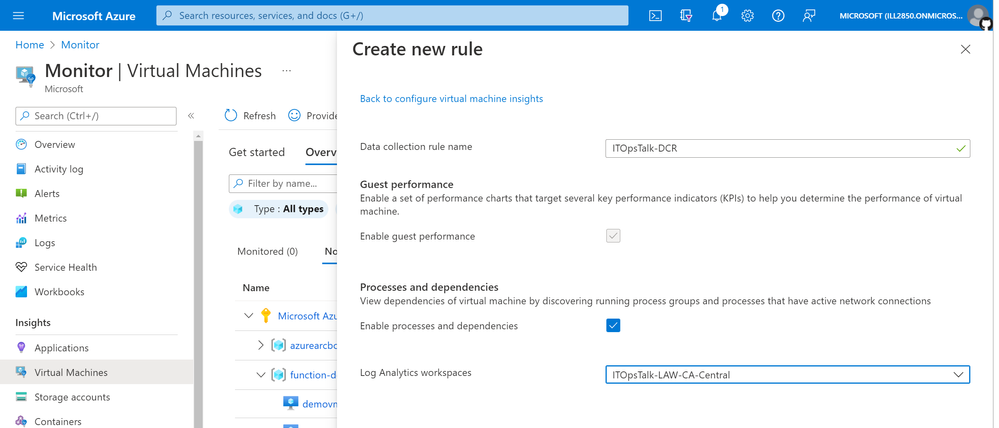Collapse the function-d resource group row
The height and width of the screenshot is (428, 999).
pyautogui.click(x=260, y=375)
